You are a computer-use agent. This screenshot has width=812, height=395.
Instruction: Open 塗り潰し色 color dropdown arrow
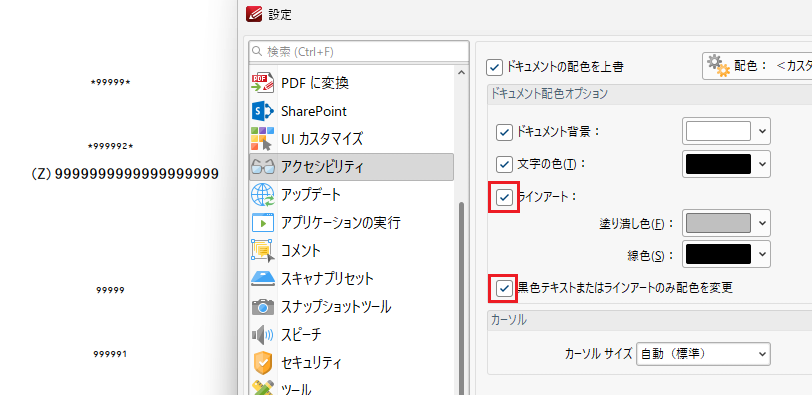click(762, 223)
